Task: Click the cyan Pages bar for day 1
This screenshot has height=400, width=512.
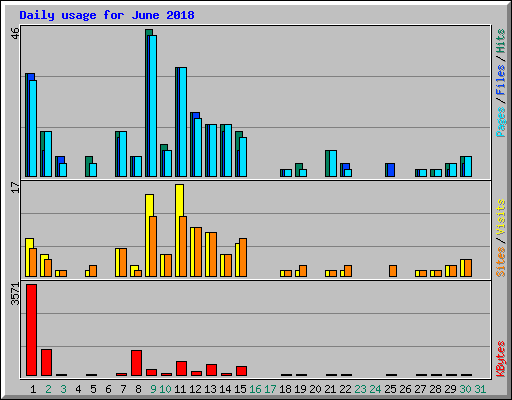Action: pos(33,128)
